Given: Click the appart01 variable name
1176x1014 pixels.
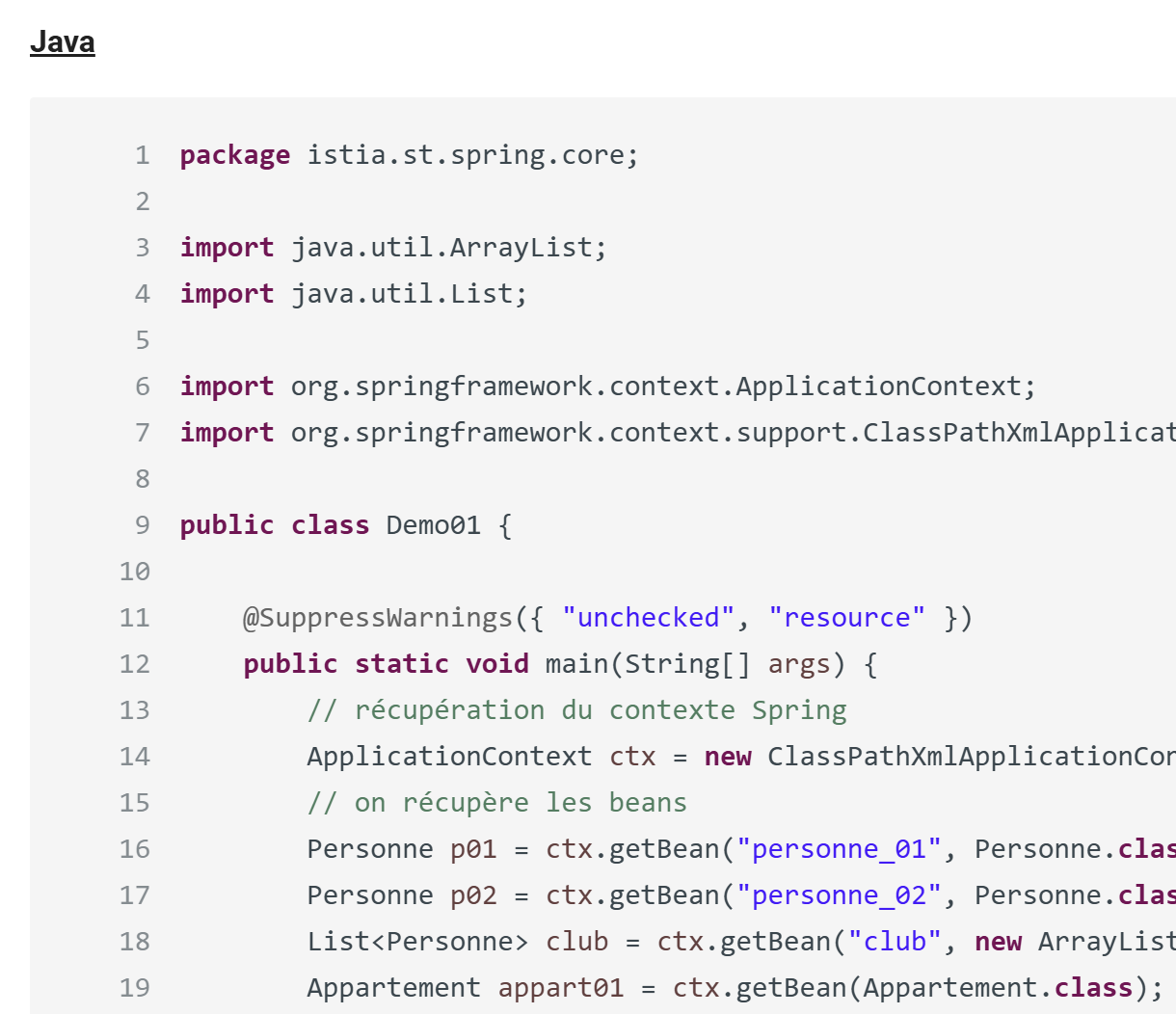Looking at the screenshot, I should click(560, 988).
